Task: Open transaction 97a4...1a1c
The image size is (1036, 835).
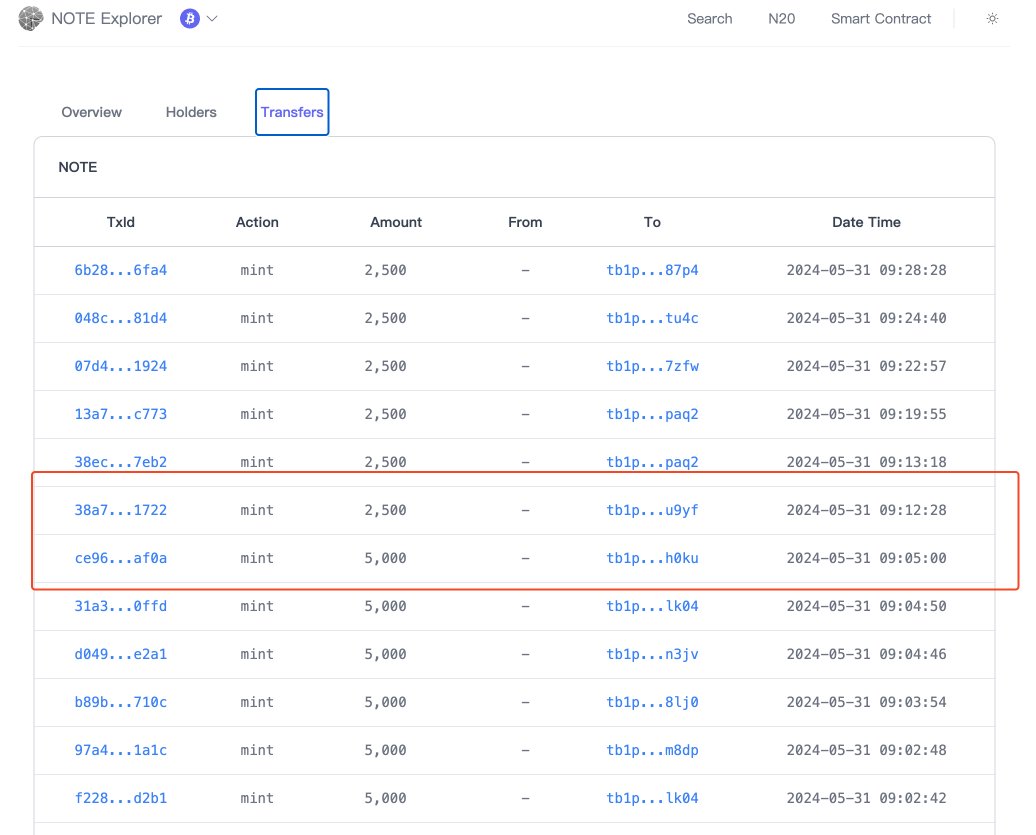Action: 120,750
